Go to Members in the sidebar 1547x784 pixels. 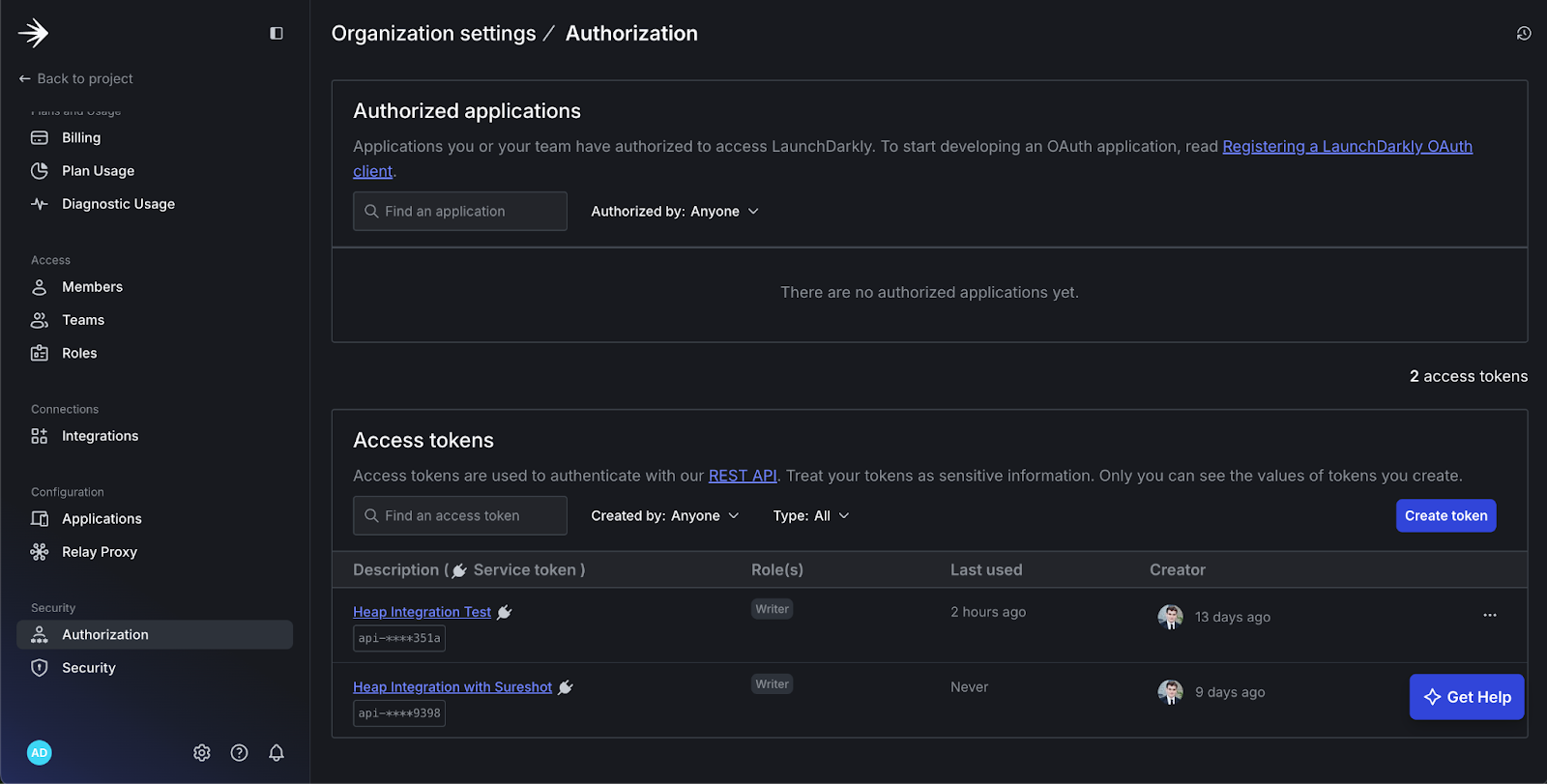pos(92,287)
